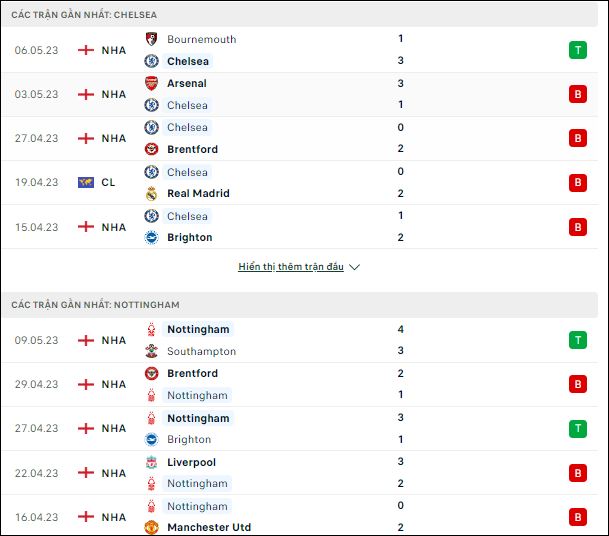Click the Manchester Utd crest icon
609x536 pixels.
click(x=151, y=527)
